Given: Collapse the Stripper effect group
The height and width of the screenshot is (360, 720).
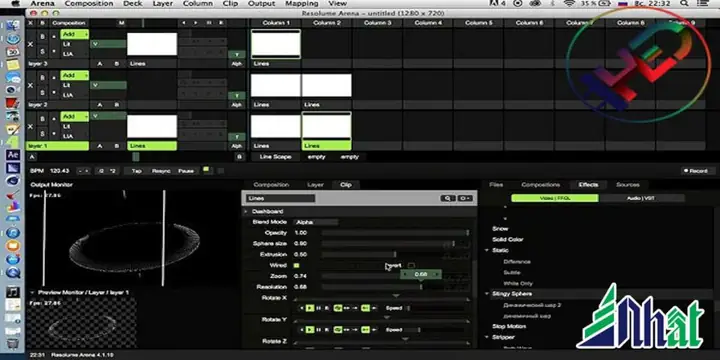Looking at the screenshot, I should [487, 337].
